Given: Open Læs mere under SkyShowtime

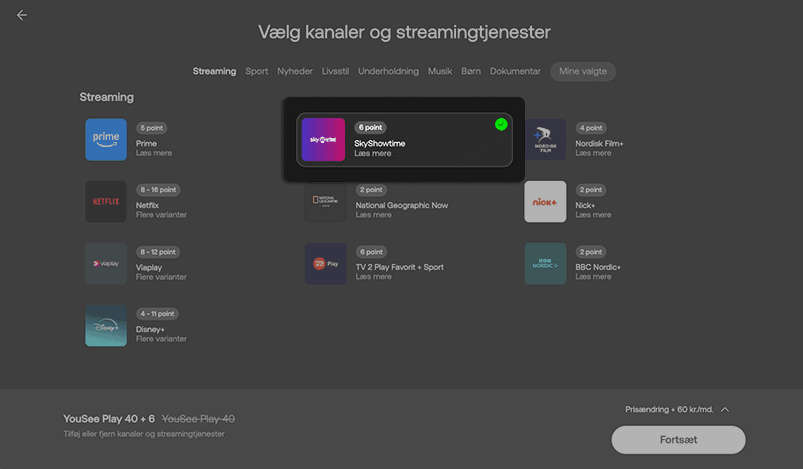Looking at the screenshot, I should (373, 154).
